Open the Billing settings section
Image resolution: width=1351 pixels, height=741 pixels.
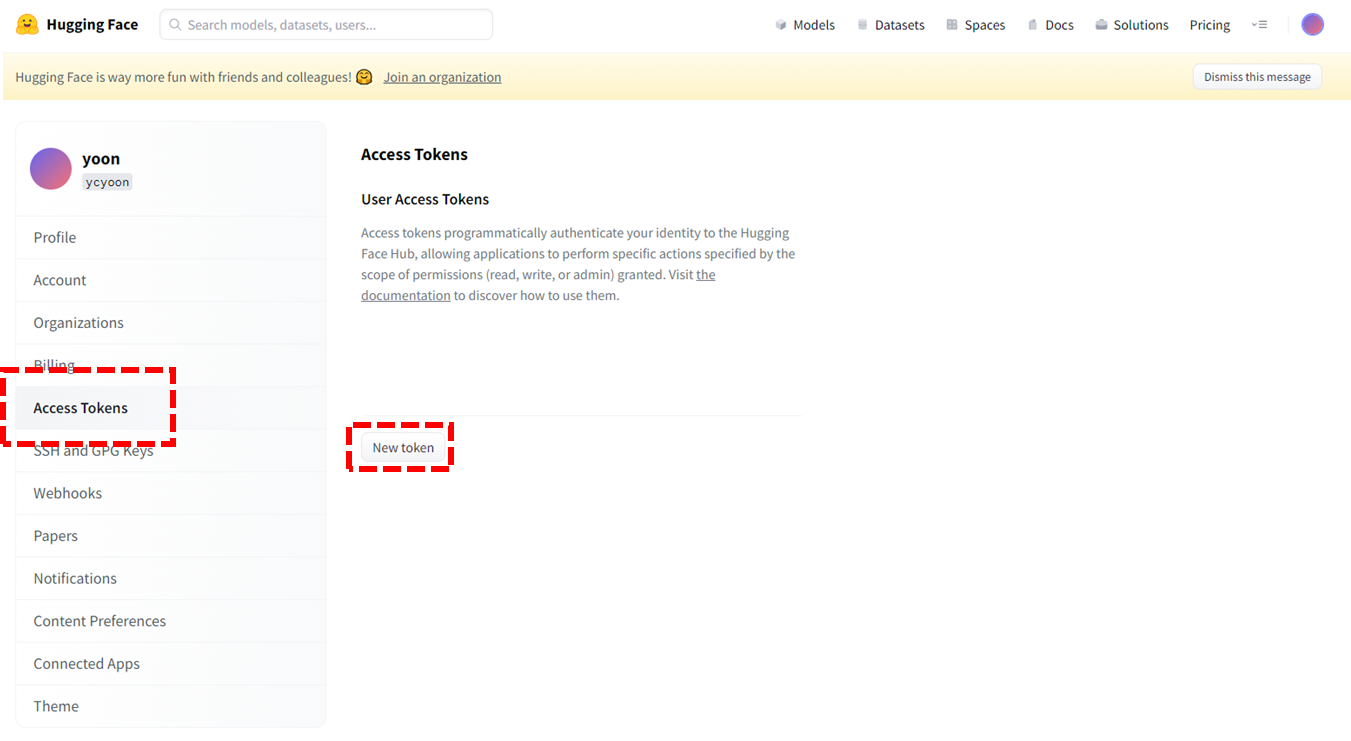click(171, 365)
